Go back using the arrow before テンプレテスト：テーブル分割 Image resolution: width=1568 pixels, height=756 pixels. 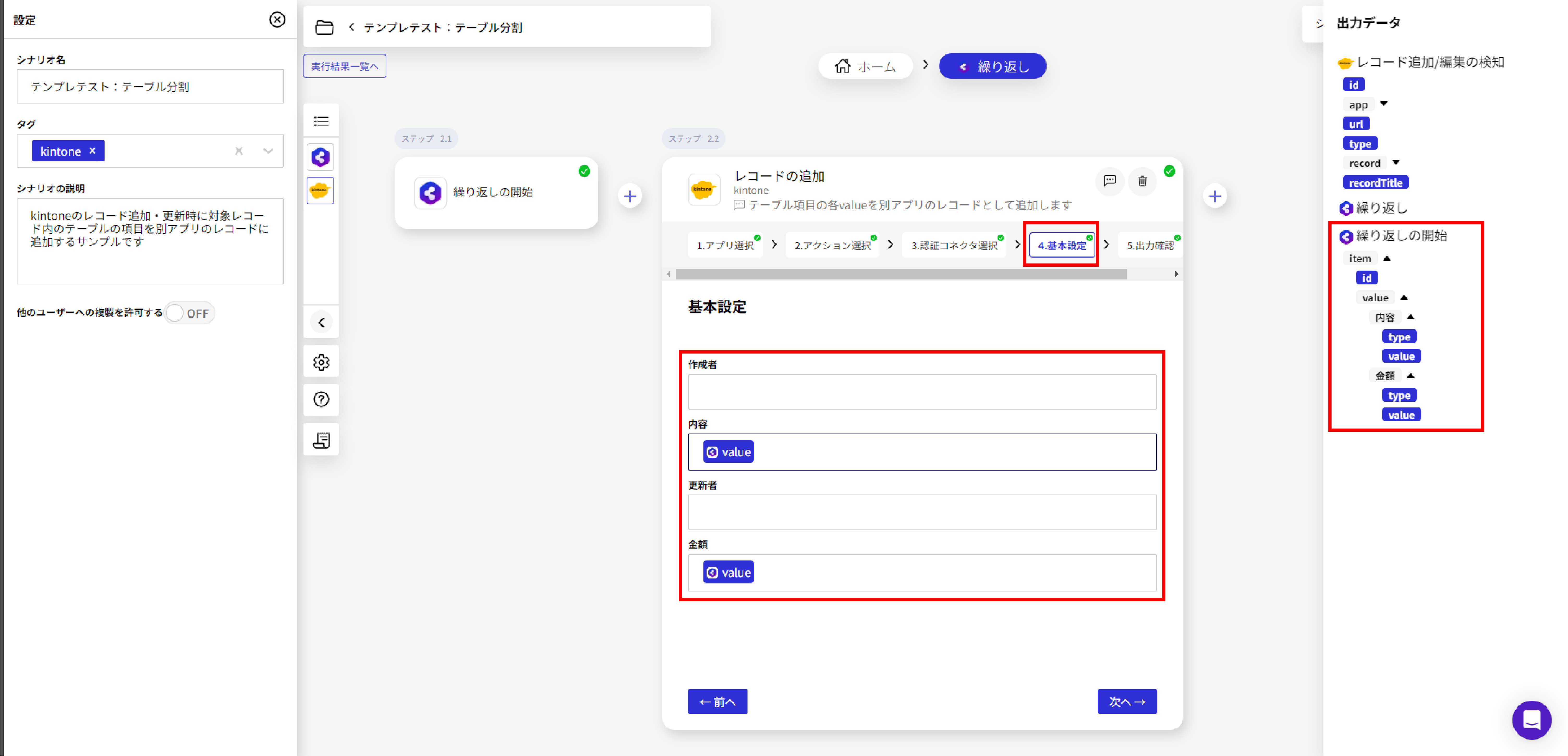point(351,27)
